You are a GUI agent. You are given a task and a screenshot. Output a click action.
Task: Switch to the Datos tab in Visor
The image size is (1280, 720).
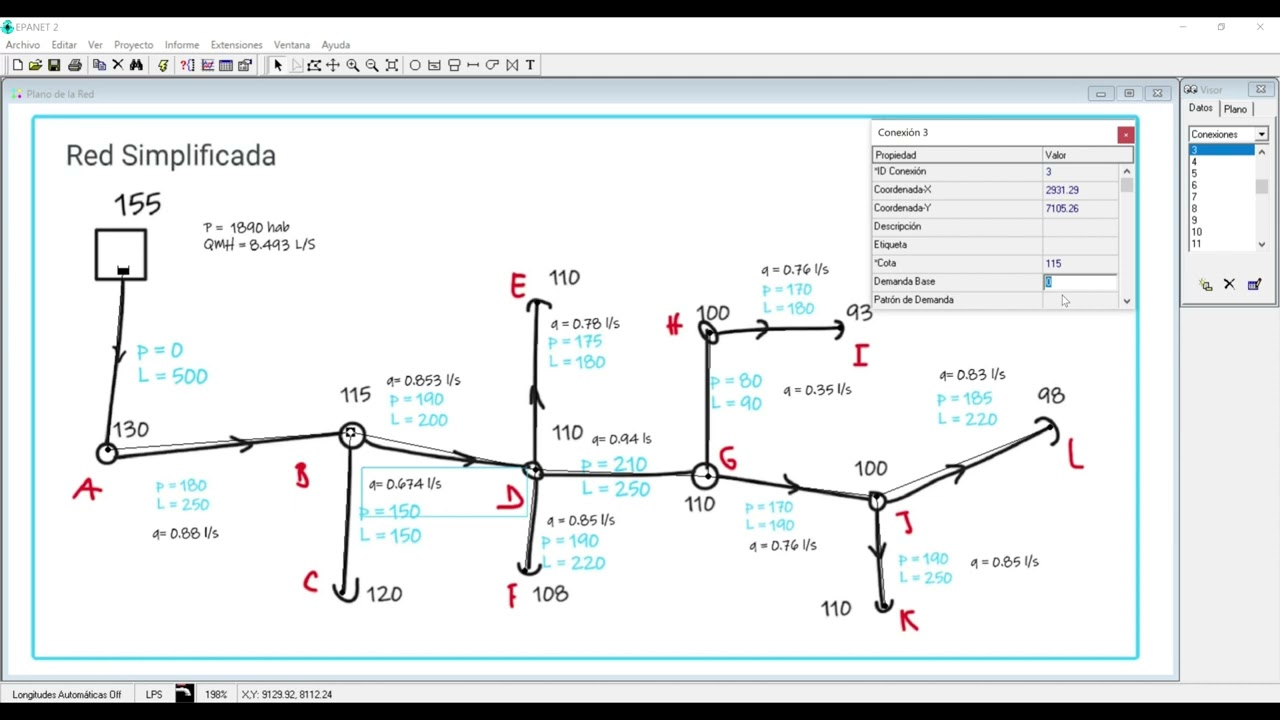tap(1201, 108)
